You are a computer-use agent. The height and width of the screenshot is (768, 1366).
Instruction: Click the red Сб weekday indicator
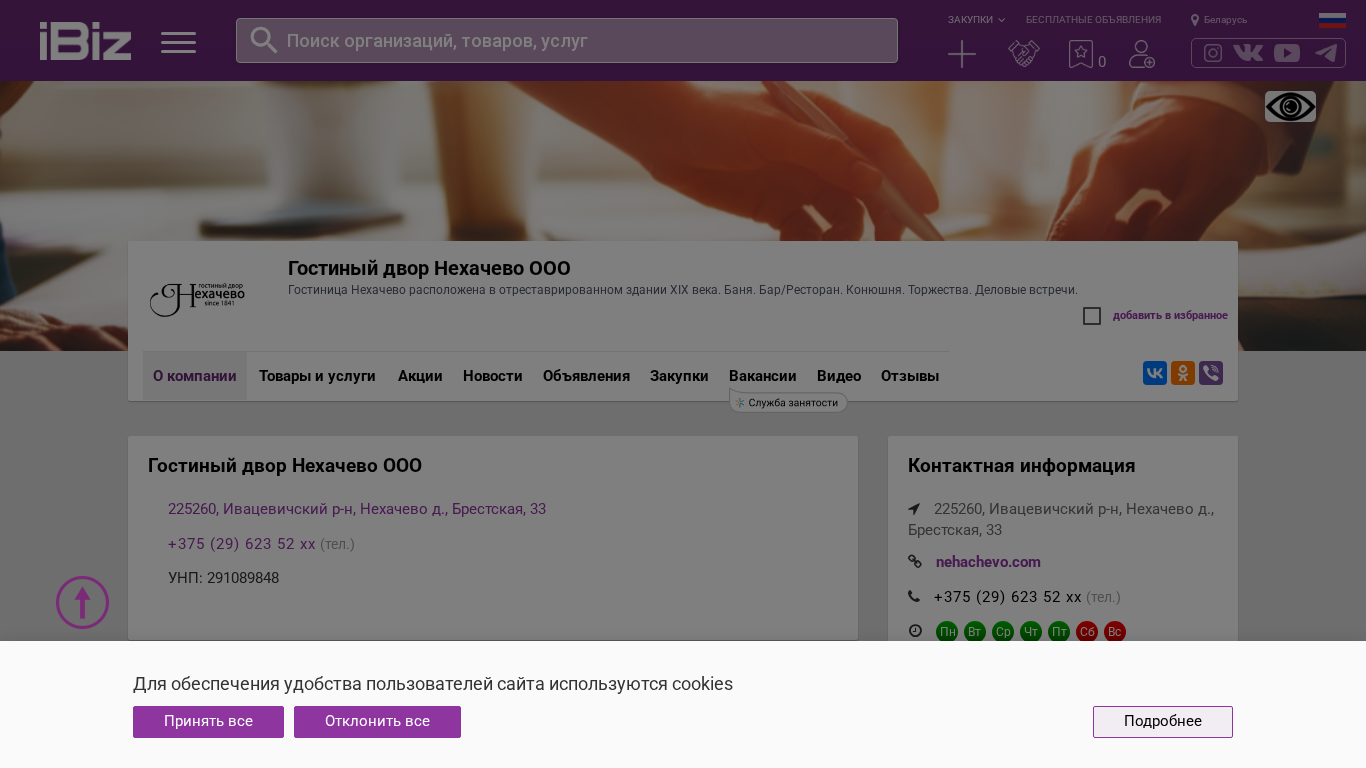coord(1087,632)
